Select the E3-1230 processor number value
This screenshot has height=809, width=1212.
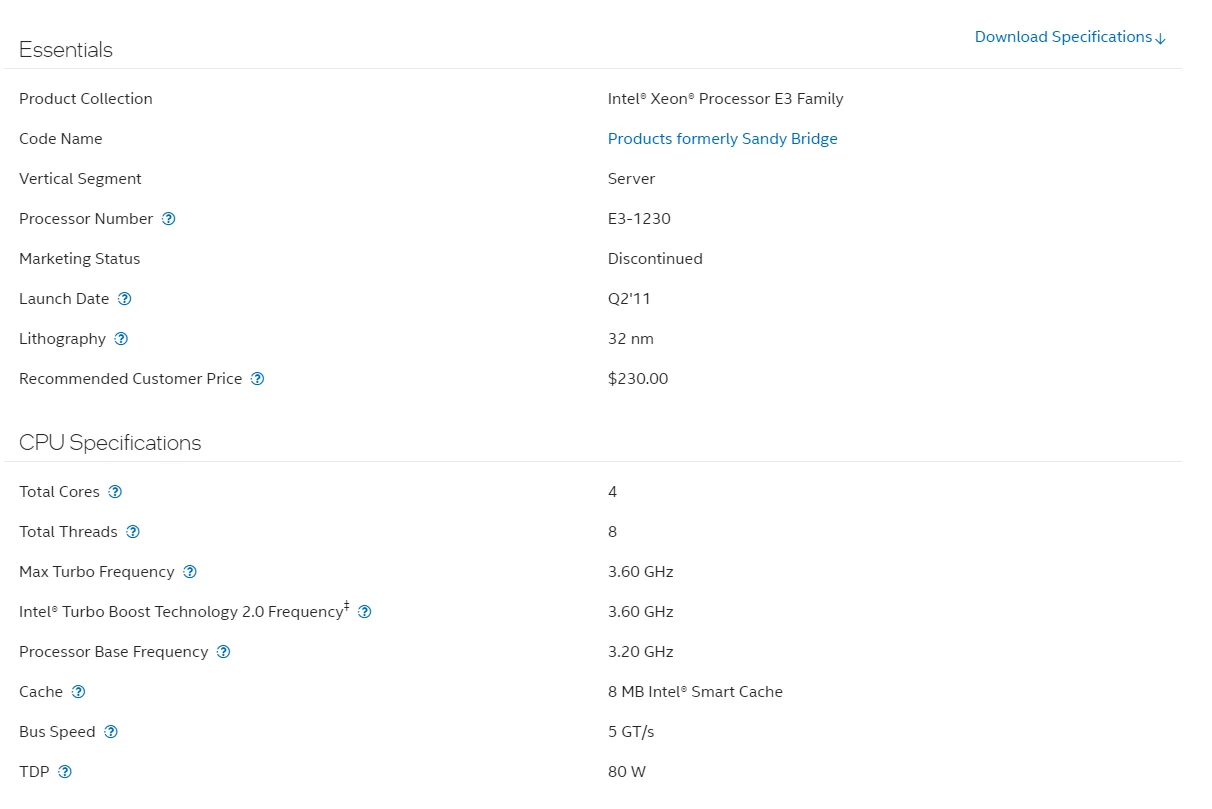[639, 219]
